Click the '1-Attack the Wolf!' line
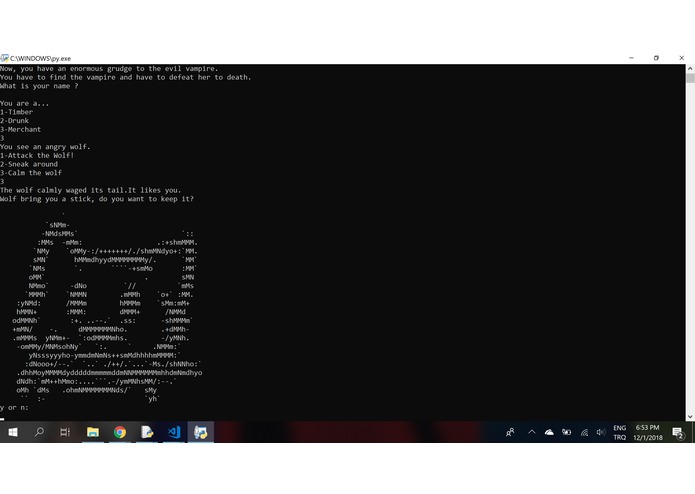The image size is (695, 494). [37, 156]
